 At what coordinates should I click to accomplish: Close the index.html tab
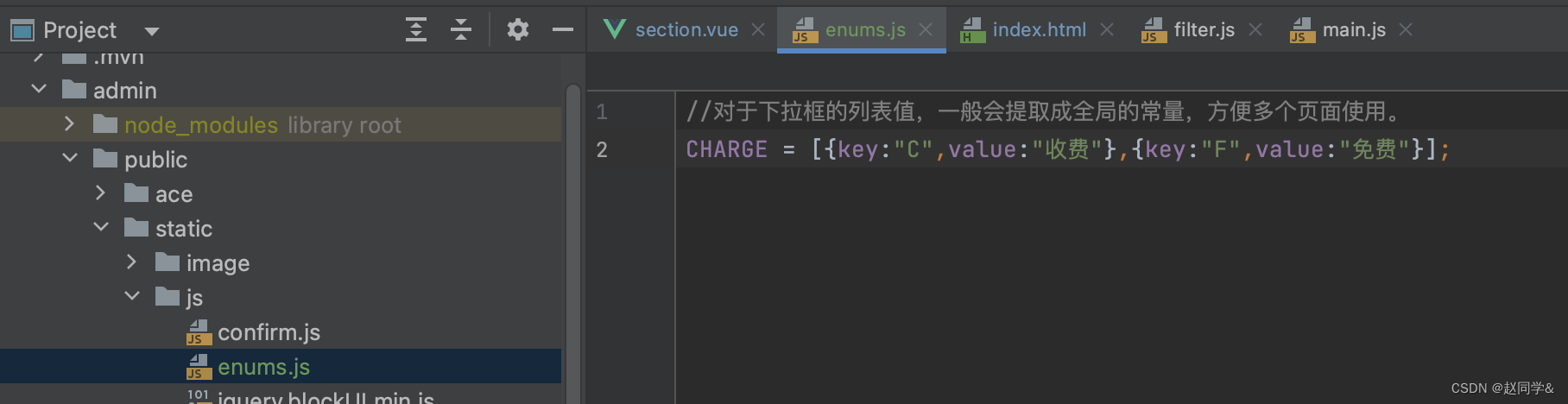[1107, 29]
